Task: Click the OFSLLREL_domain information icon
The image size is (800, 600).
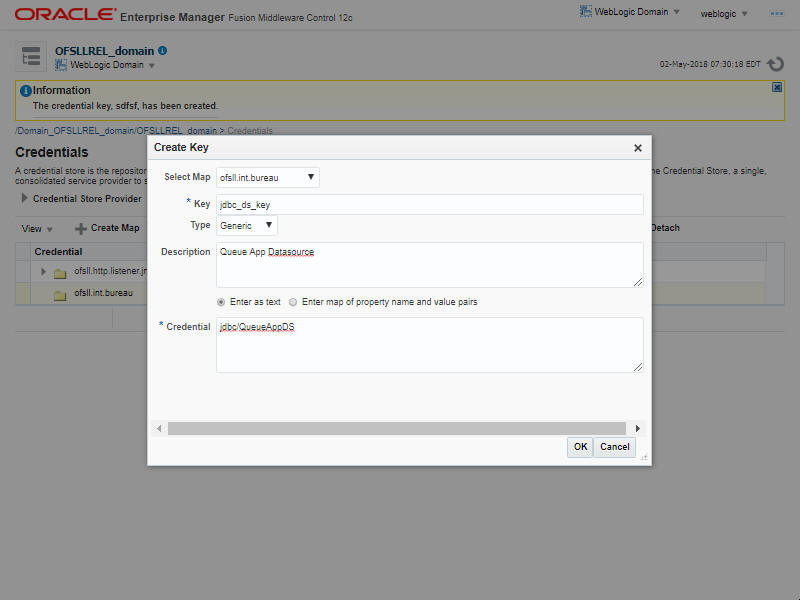Action: [162, 51]
